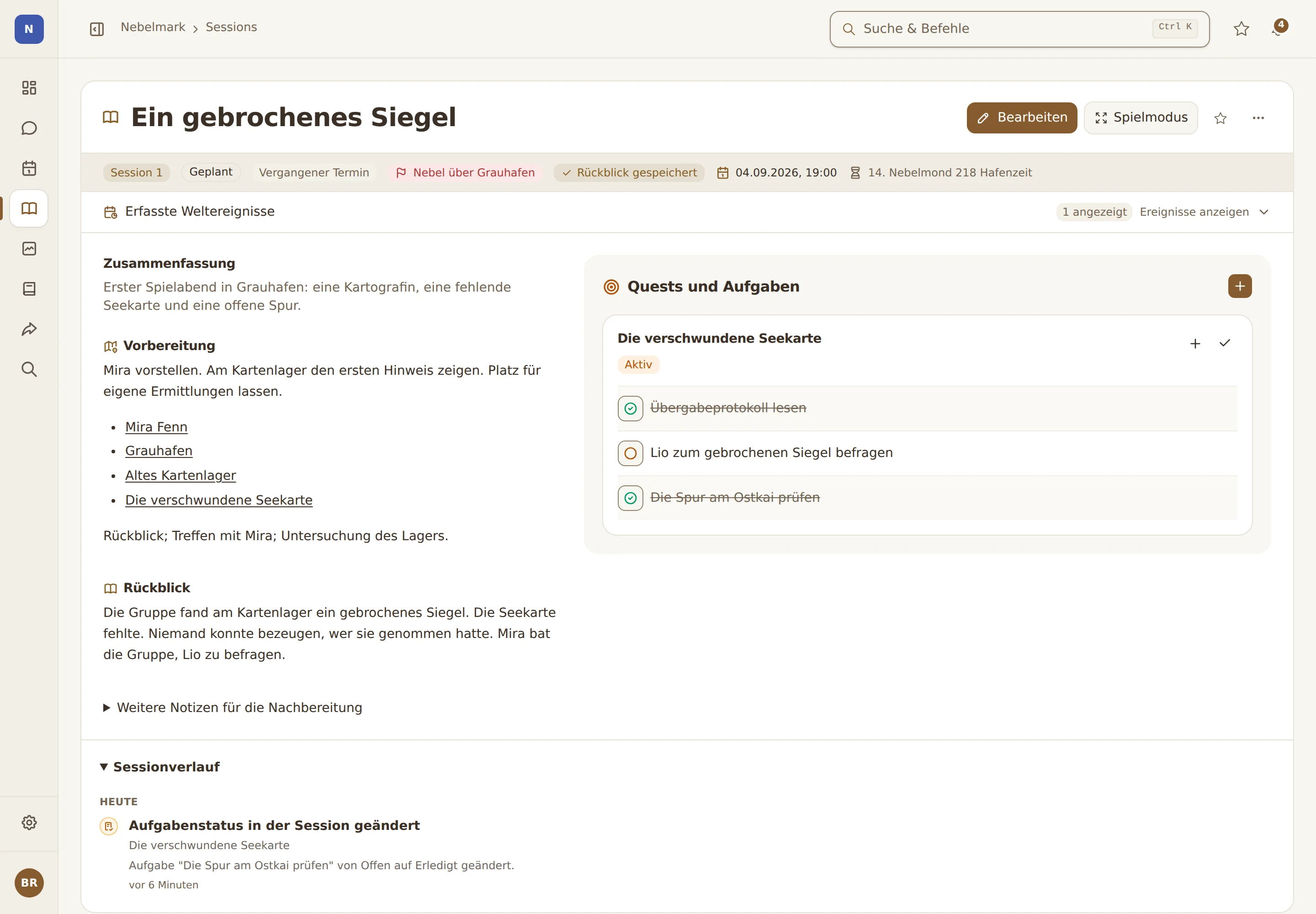Click the share arrow icon in sidebar

(x=29, y=329)
